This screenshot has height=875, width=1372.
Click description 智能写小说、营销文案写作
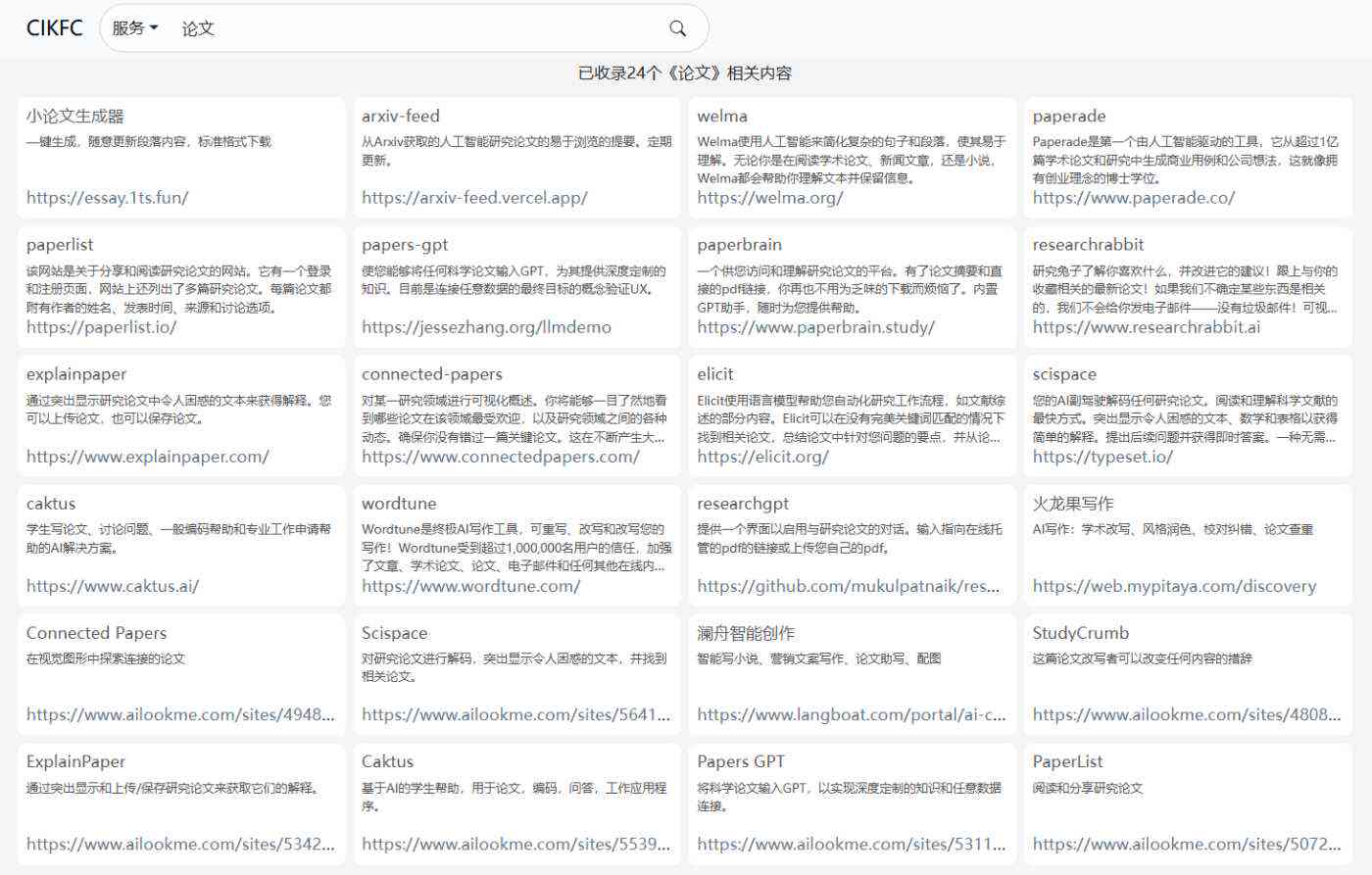[819, 658]
